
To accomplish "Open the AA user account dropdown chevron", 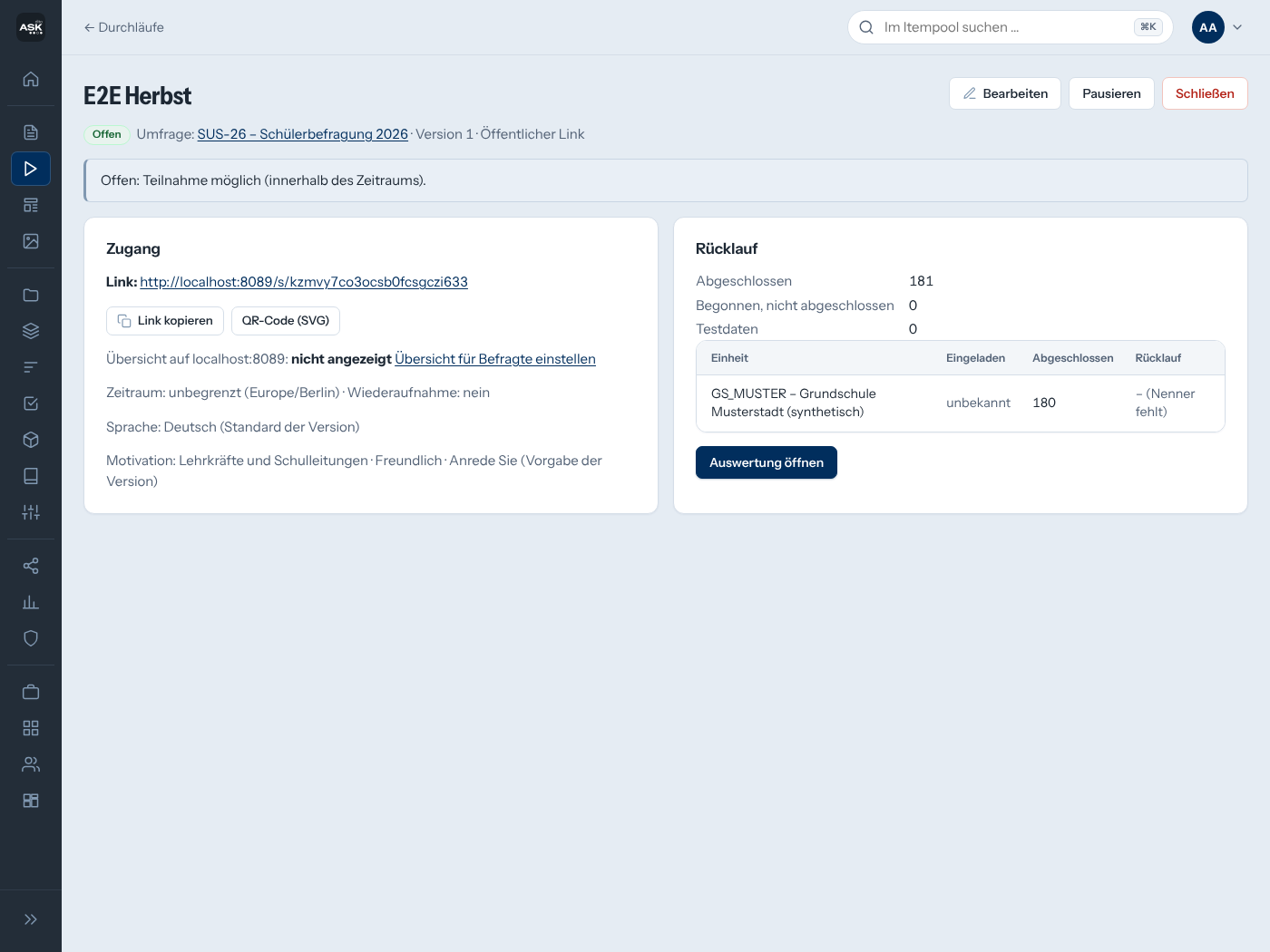I will click(1237, 27).
